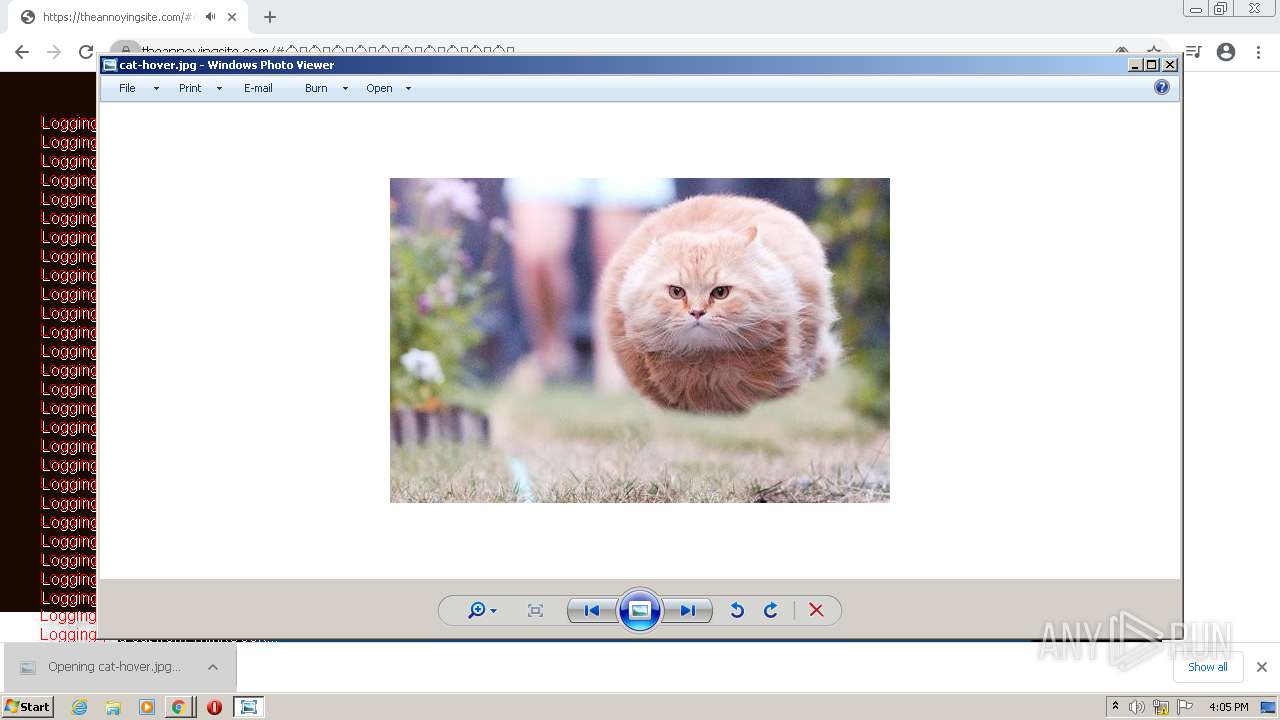
Task: Expand the cat-hover.jpg download chevron
Action: tap(213, 667)
